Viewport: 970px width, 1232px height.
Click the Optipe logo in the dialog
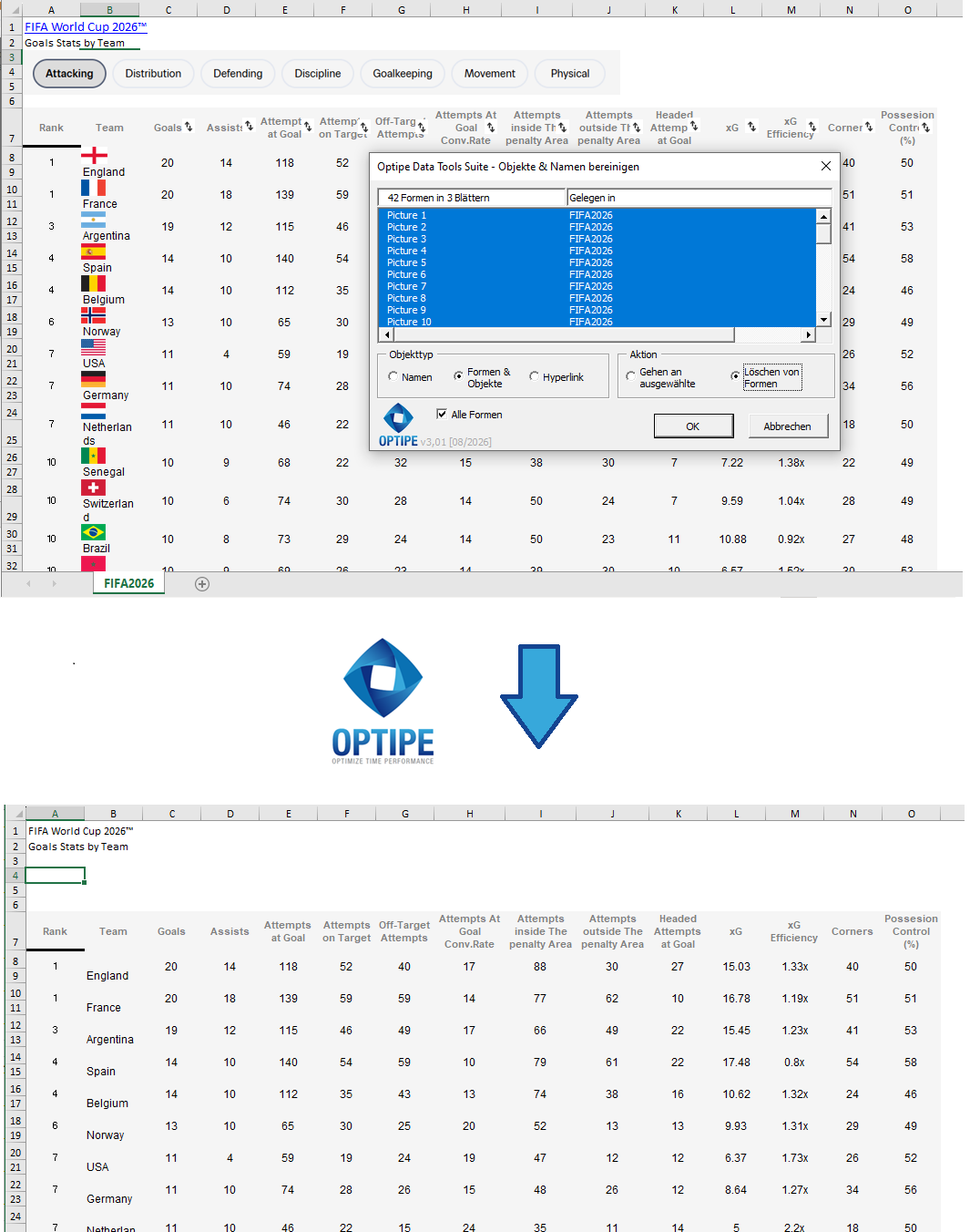[x=398, y=426]
